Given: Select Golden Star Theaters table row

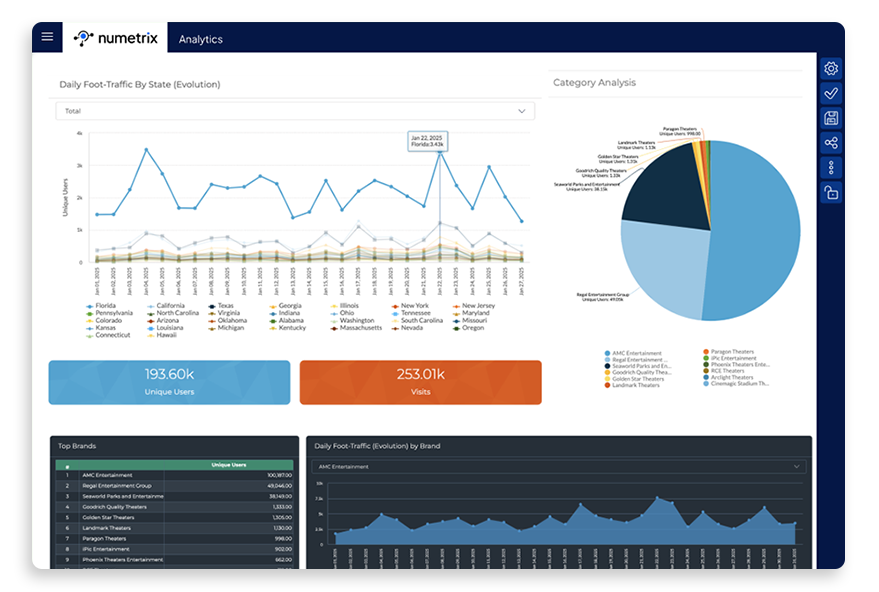Looking at the screenshot, I should pos(174,518).
